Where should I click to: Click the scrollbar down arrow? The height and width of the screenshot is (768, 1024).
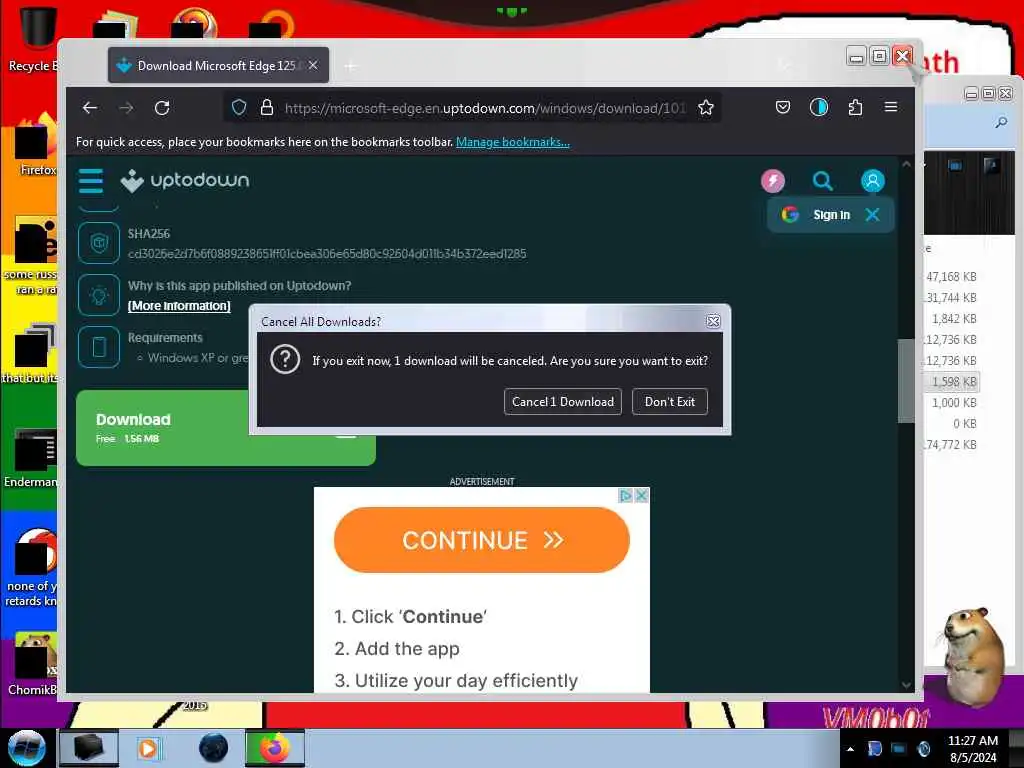pyautogui.click(x=906, y=684)
